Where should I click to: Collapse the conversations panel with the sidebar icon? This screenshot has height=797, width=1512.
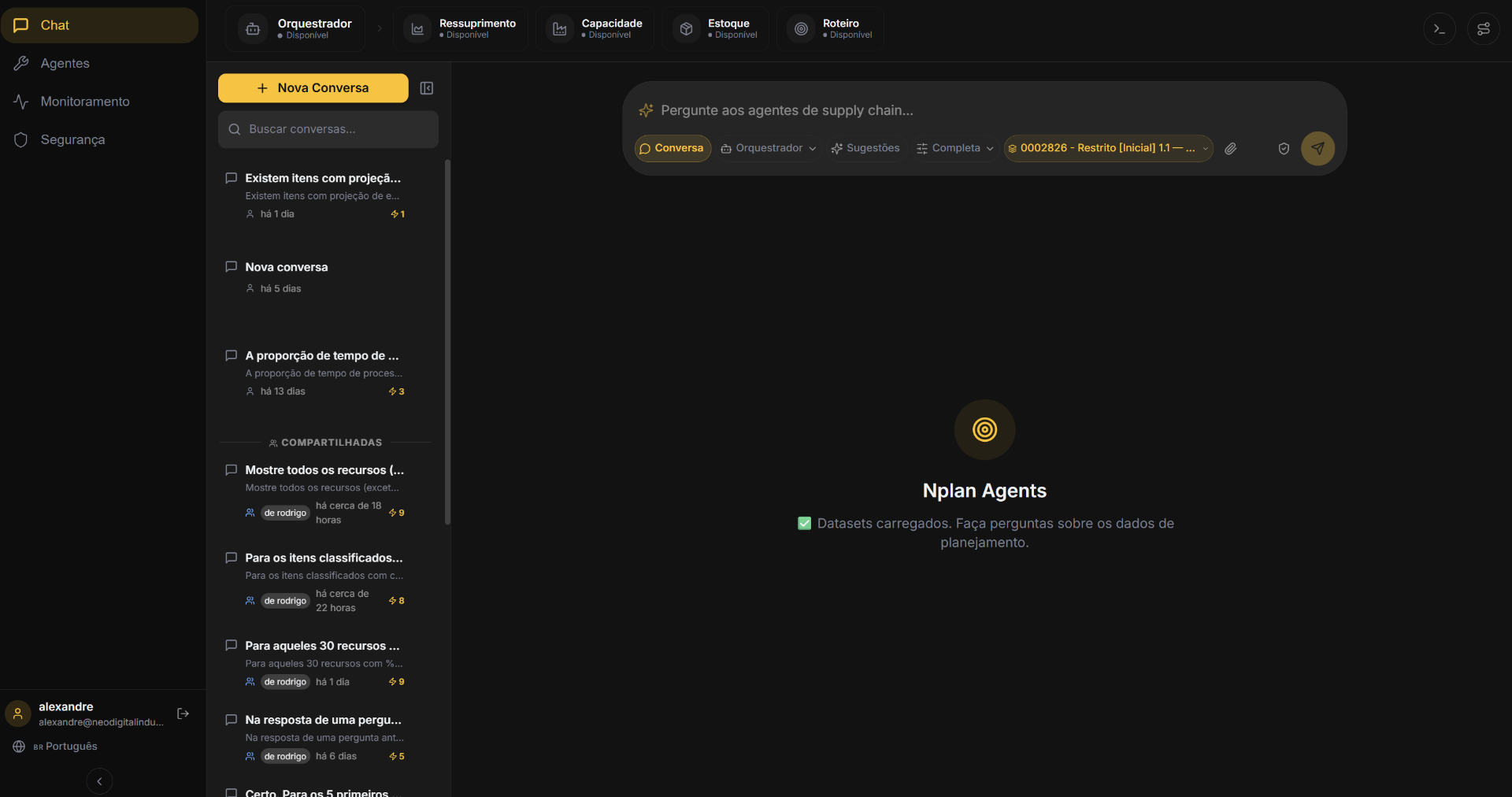coord(427,88)
